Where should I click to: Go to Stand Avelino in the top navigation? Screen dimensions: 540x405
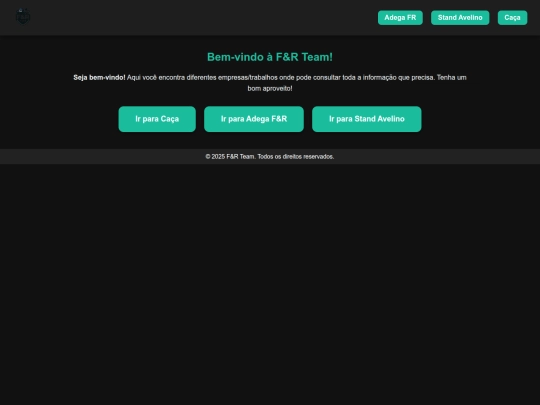tap(460, 18)
